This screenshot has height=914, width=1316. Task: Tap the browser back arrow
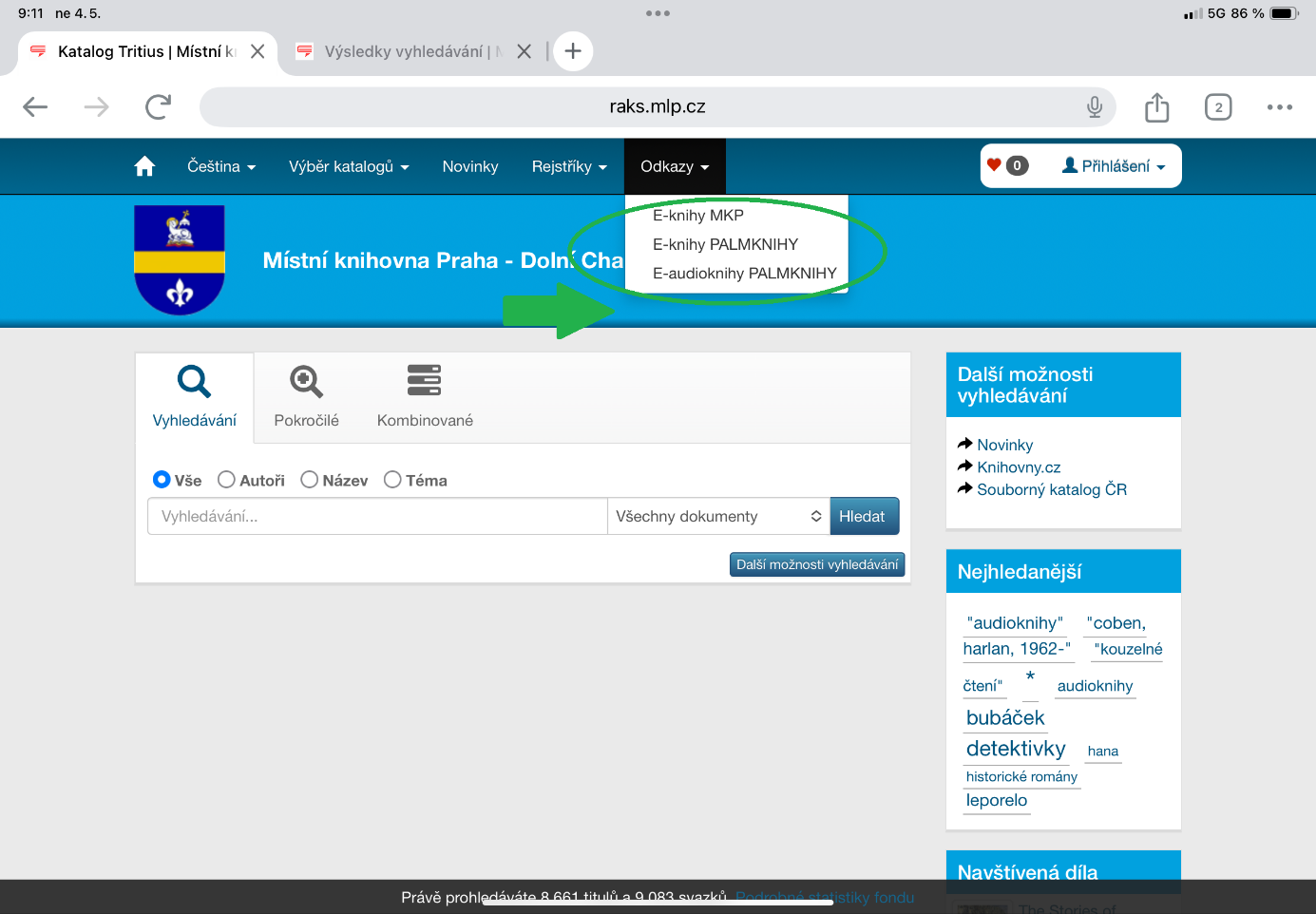click(35, 107)
